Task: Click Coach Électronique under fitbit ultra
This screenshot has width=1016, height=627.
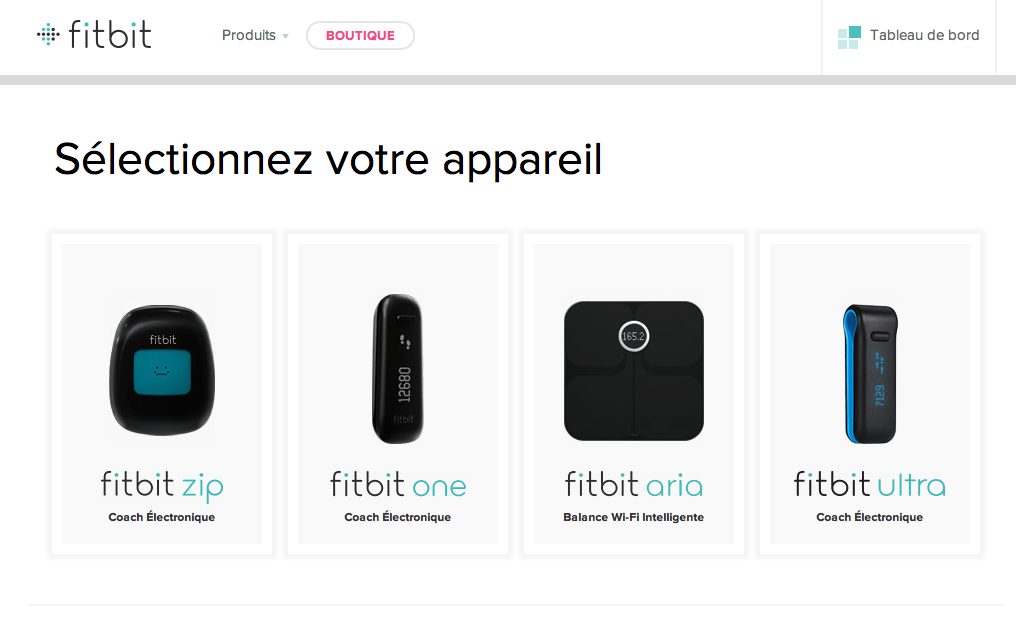Action: [870, 517]
